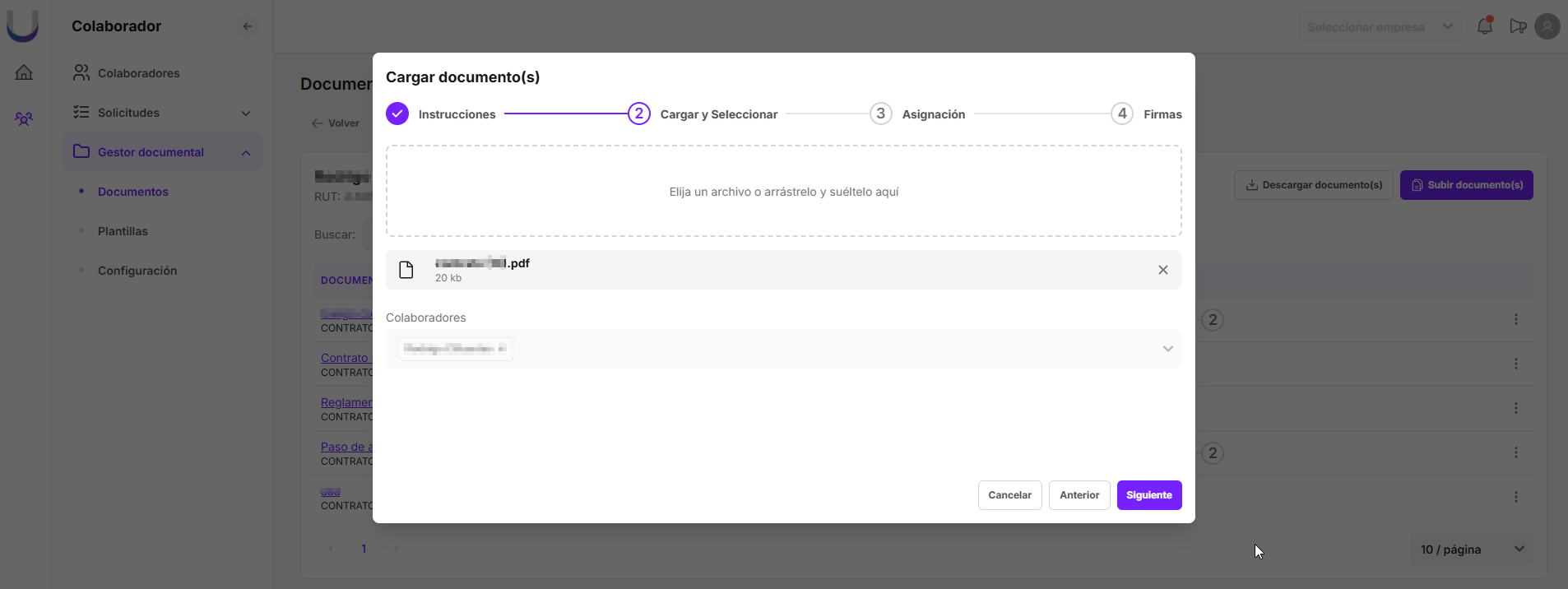Go back with Anterior button

coord(1079,495)
